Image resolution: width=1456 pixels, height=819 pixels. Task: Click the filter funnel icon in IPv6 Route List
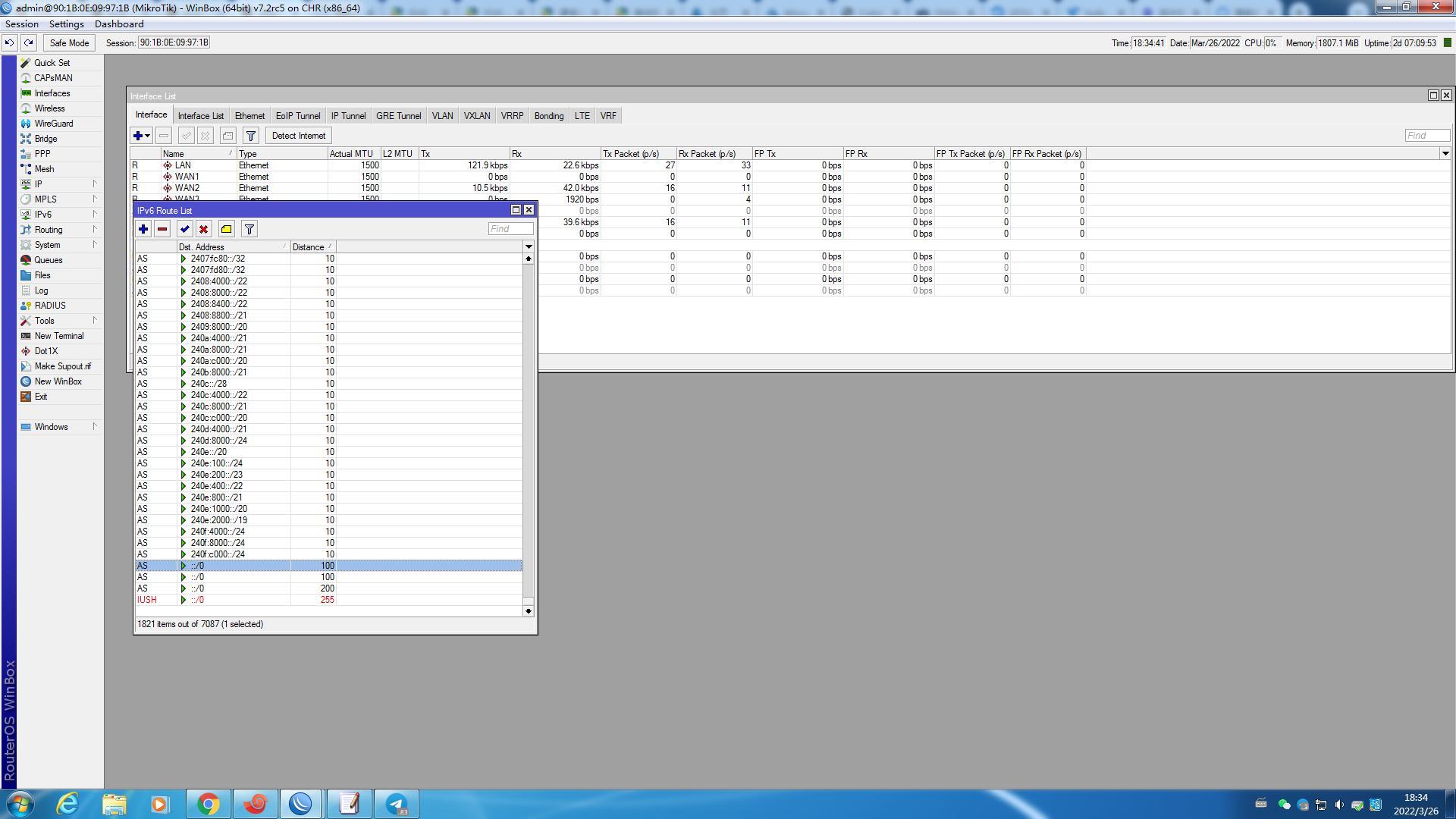[x=249, y=229]
